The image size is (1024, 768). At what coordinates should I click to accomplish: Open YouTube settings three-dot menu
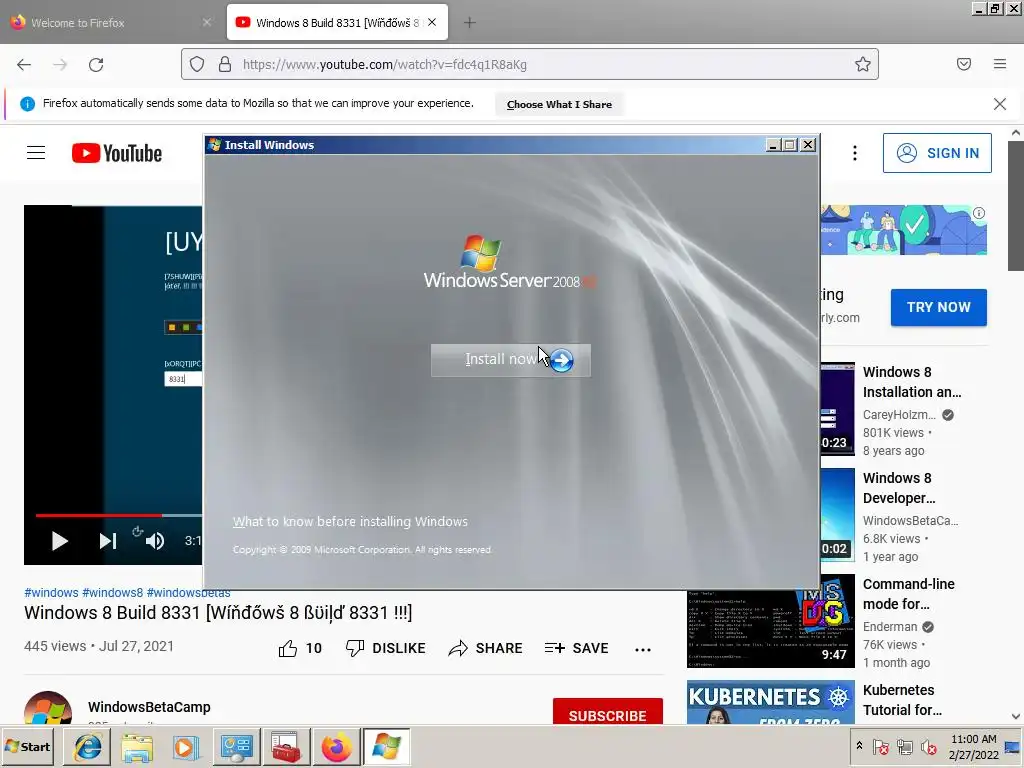click(855, 153)
